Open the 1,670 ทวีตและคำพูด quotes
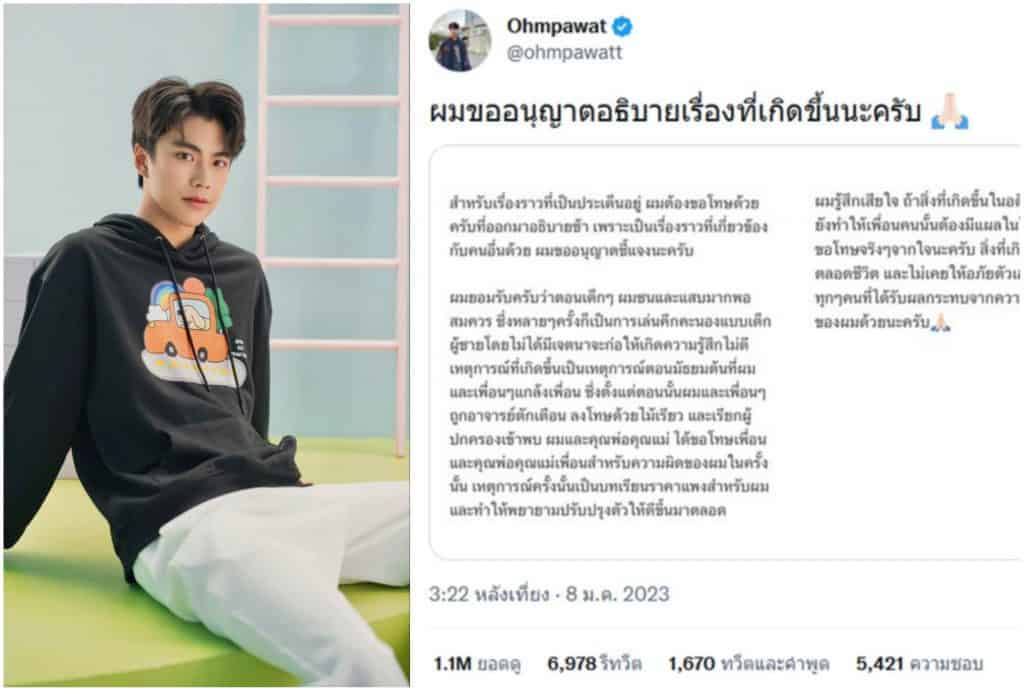This screenshot has height=691, width=1024. (x=748, y=664)
